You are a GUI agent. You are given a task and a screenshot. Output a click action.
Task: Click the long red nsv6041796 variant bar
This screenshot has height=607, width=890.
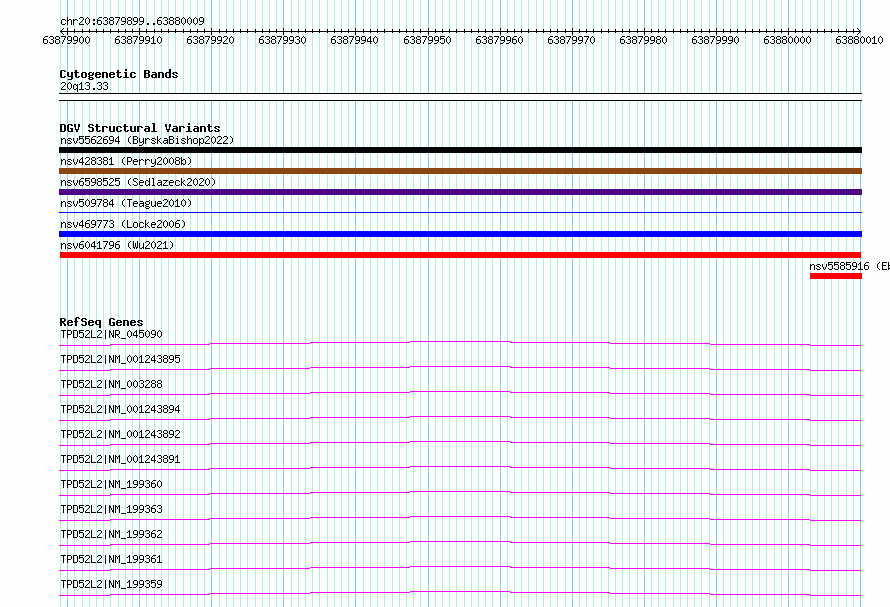[460, 255]
